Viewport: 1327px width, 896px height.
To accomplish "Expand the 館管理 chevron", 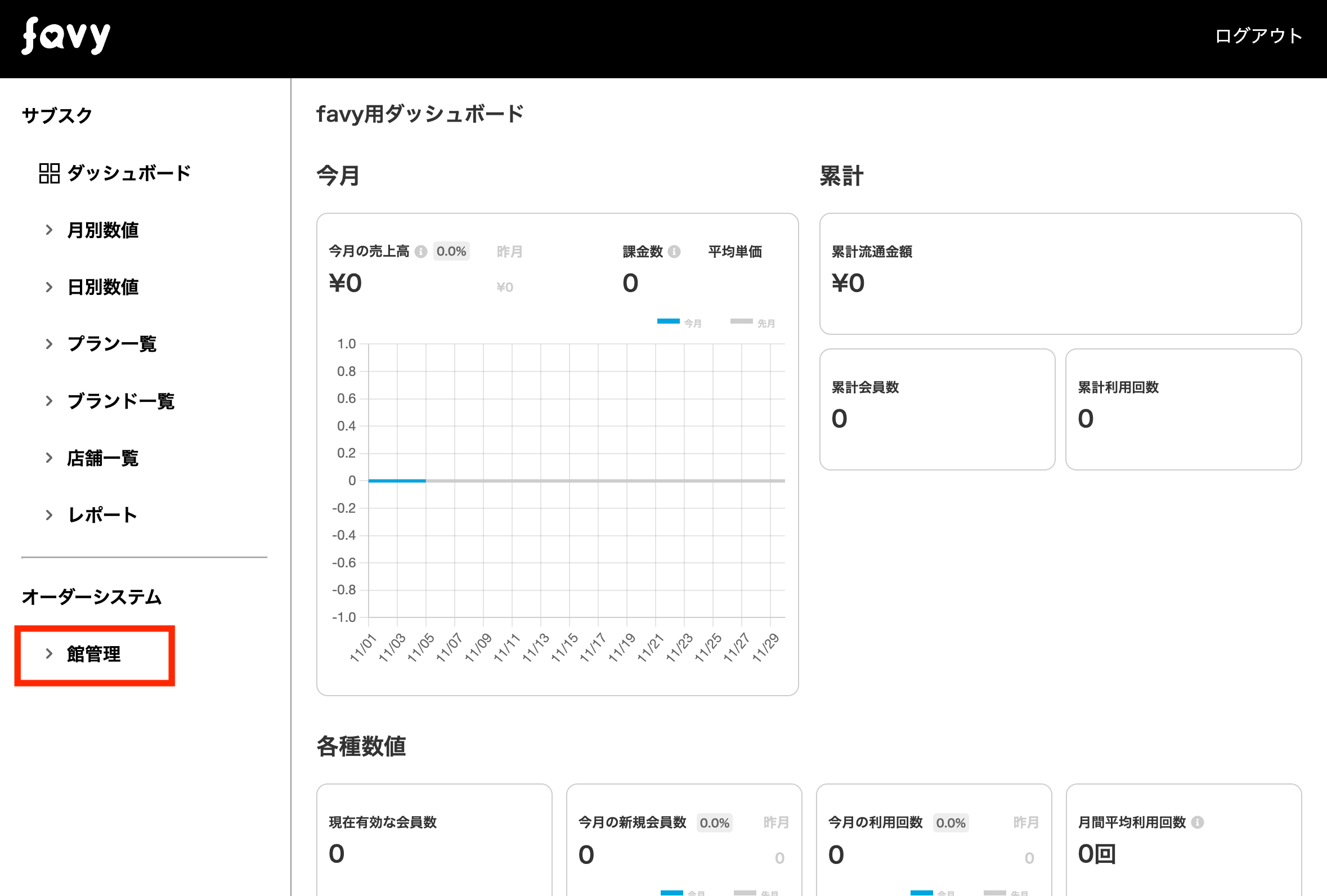I will (x=49, y=654).
